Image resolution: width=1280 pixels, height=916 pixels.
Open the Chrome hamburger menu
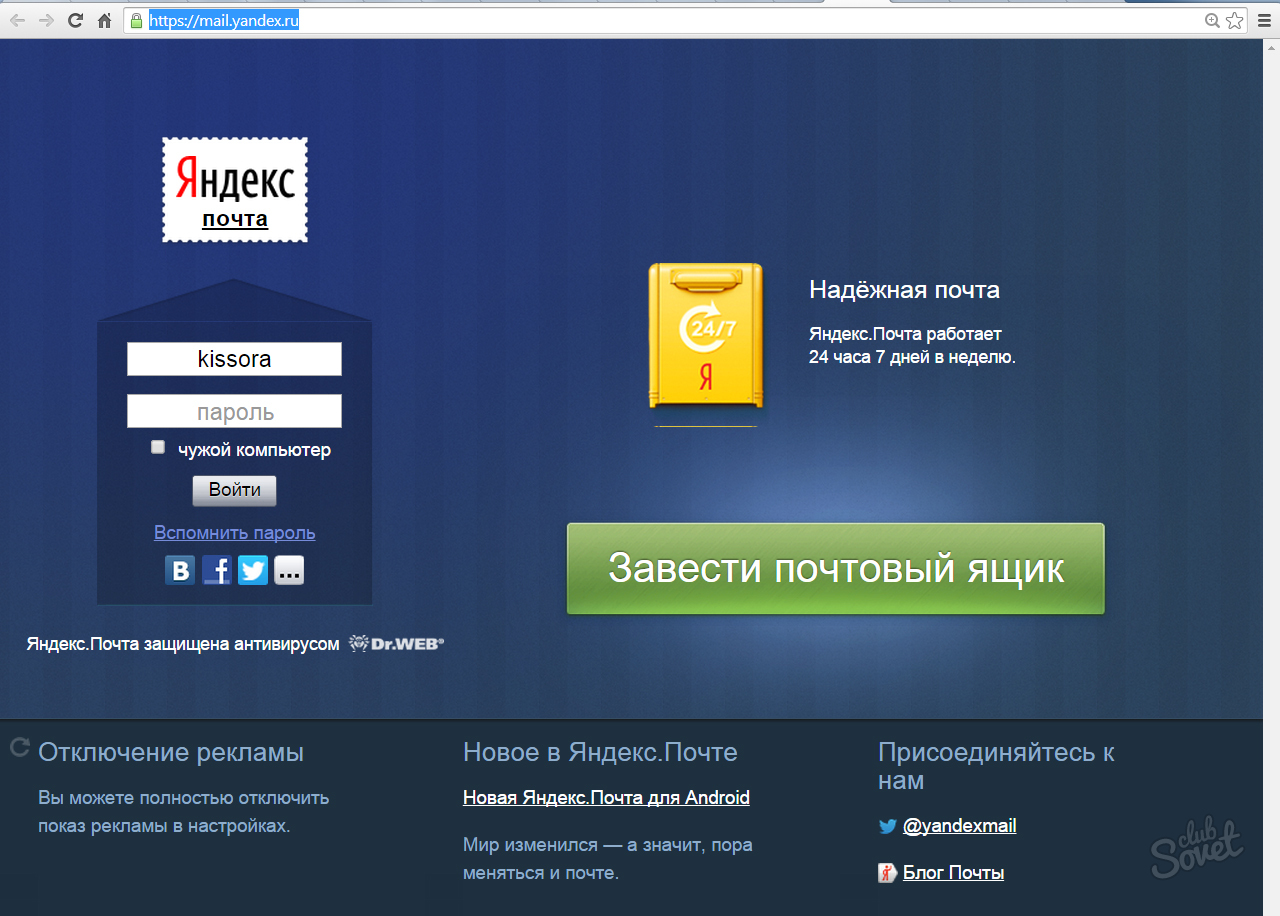pos(1263,20)
